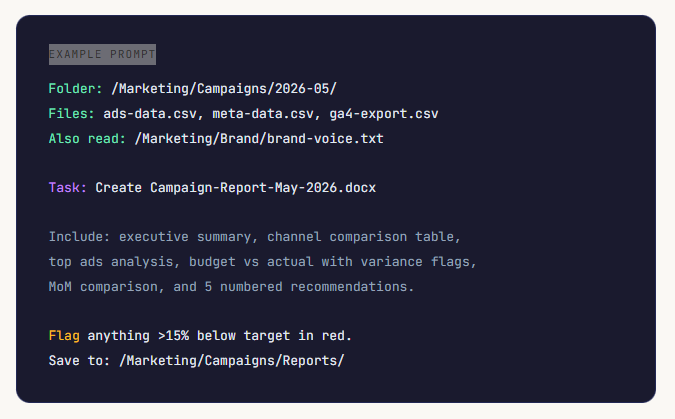
Task: Click the green Folder: label
Action: (x=75, y=89)
